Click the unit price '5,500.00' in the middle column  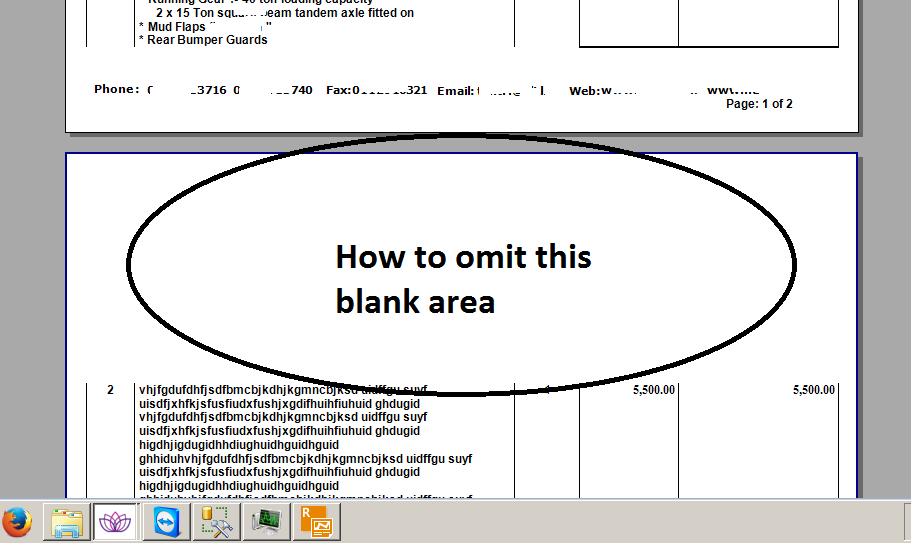pyautogui.click(x=654, y=390)
